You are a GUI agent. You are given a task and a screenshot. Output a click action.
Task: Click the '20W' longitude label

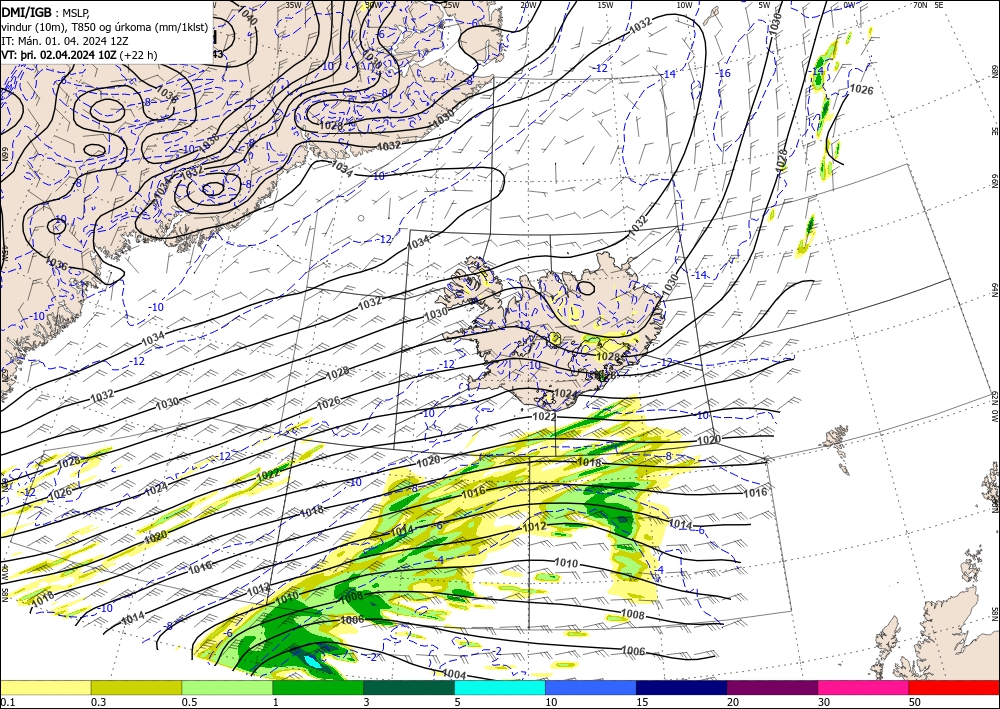(x=527, y=4)
